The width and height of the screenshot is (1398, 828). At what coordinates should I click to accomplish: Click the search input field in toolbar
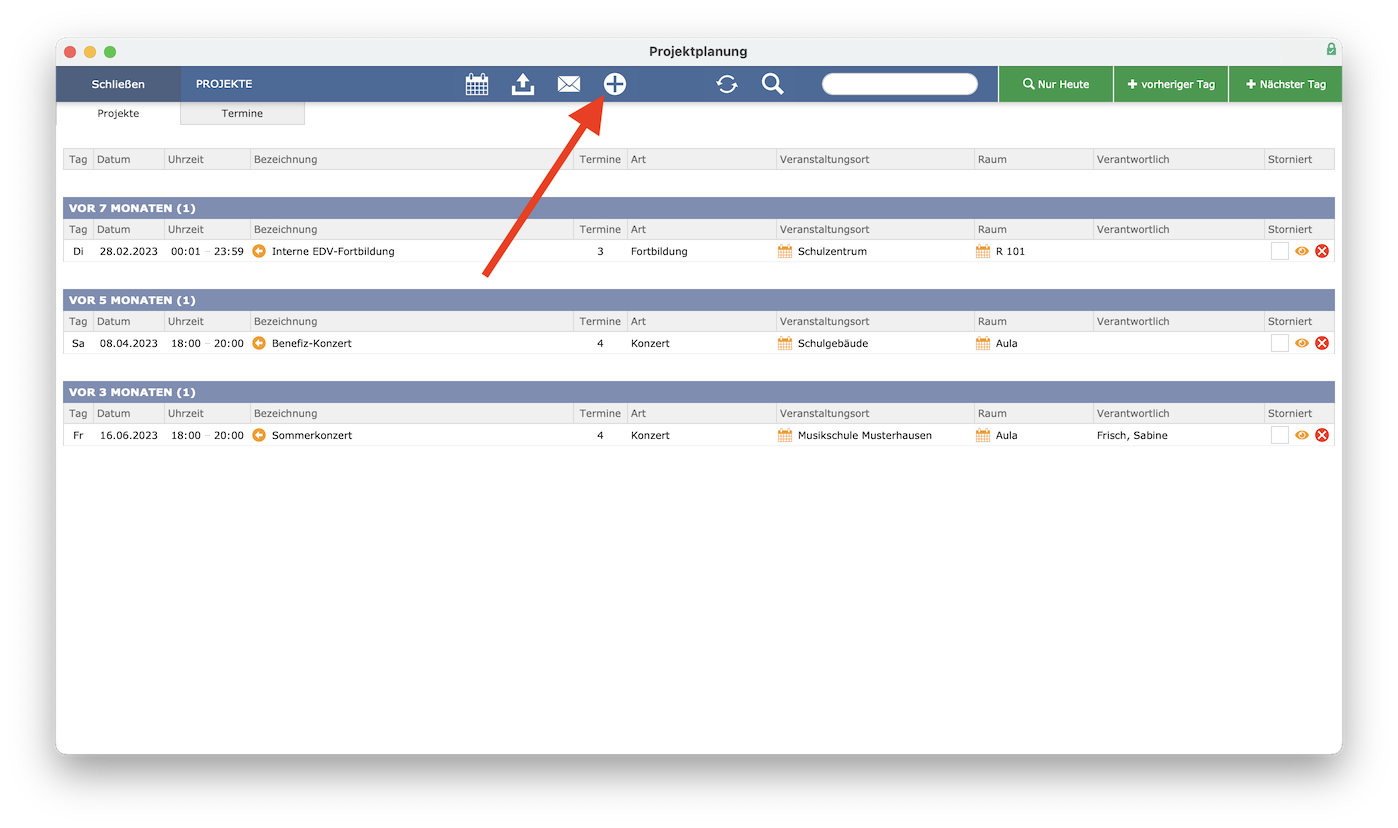[x=900, y=84]
